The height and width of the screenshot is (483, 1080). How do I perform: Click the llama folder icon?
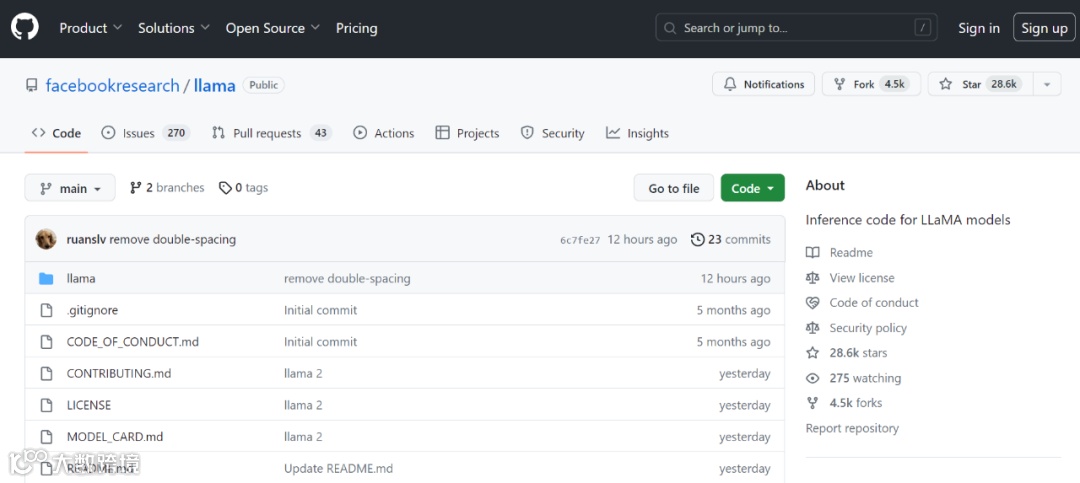[x=46, y=278]
